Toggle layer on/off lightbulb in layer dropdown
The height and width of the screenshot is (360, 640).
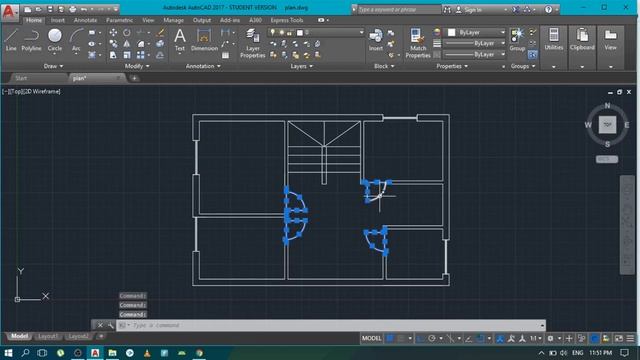click(273, 32)
